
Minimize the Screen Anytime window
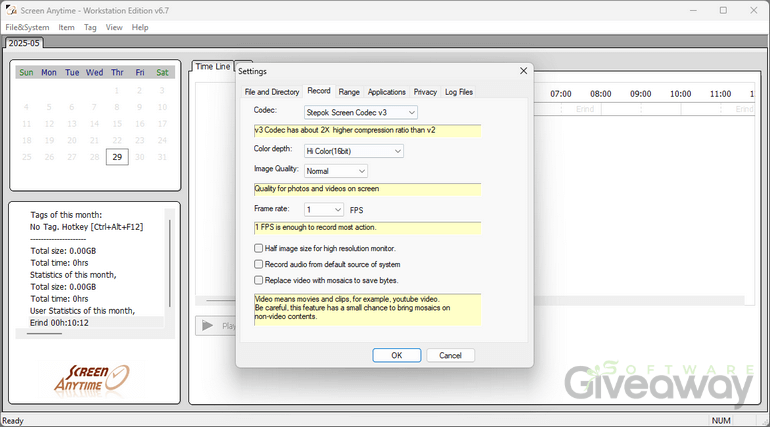(693, 10)
